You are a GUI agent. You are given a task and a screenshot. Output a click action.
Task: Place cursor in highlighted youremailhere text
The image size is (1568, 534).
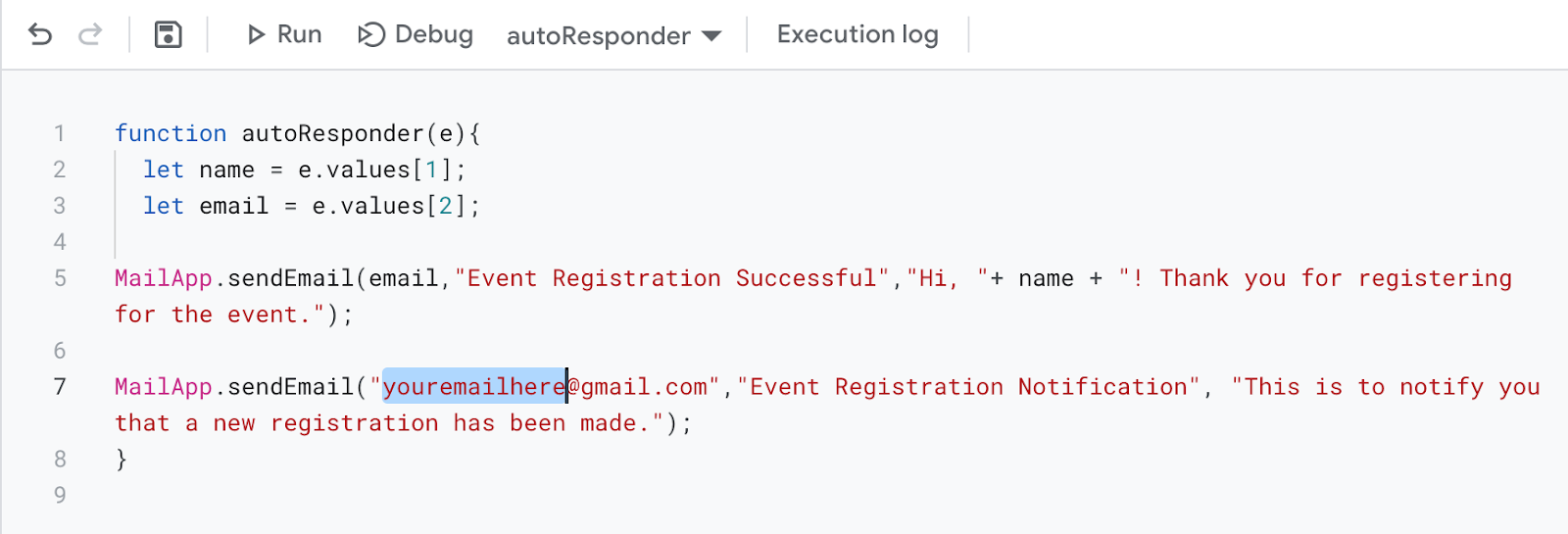tap(474, 387)
